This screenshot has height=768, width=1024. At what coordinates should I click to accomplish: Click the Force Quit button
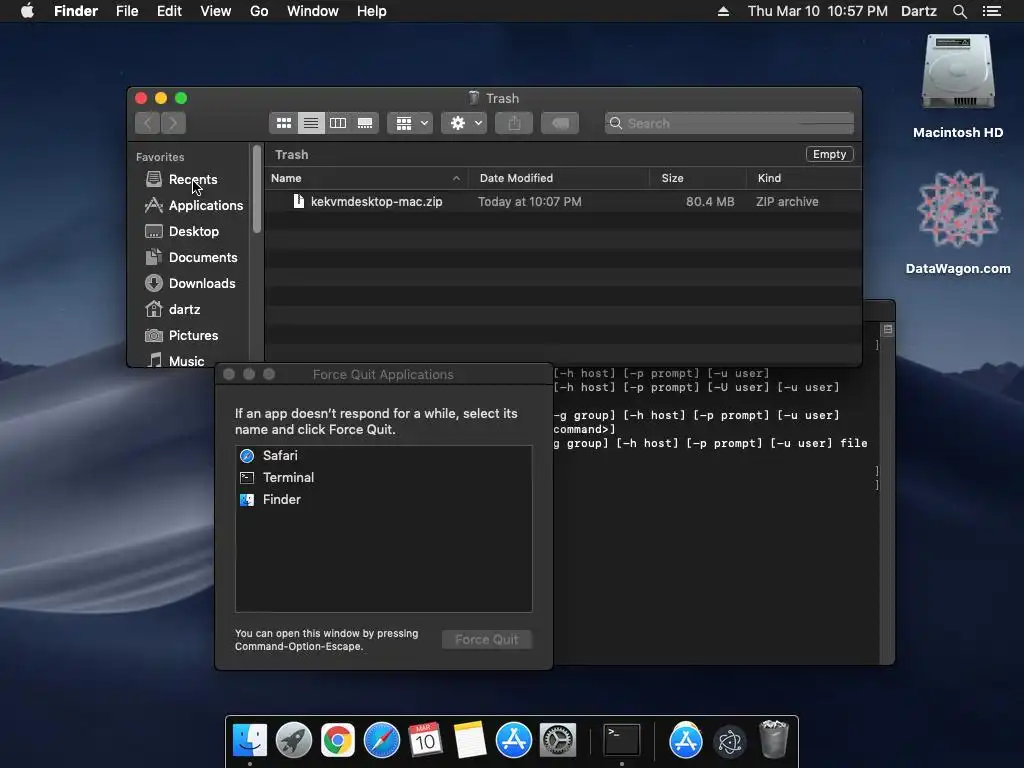(x=487, y=639)
